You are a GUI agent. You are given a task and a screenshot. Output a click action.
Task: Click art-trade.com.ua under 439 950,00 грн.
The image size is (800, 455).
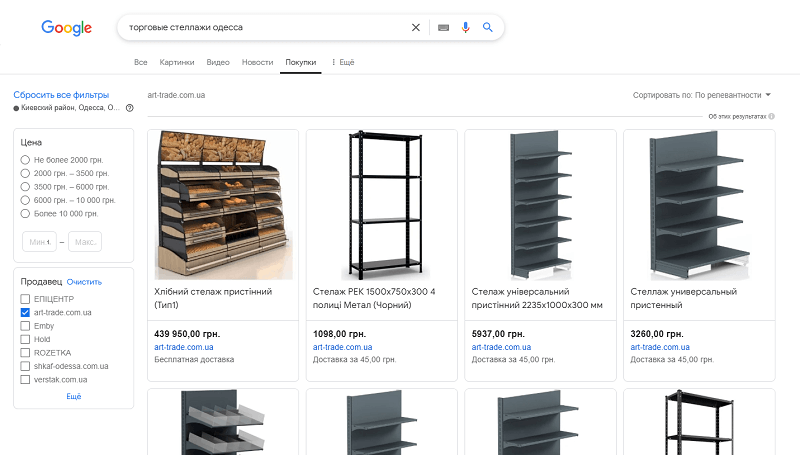[x=184, y=347]
